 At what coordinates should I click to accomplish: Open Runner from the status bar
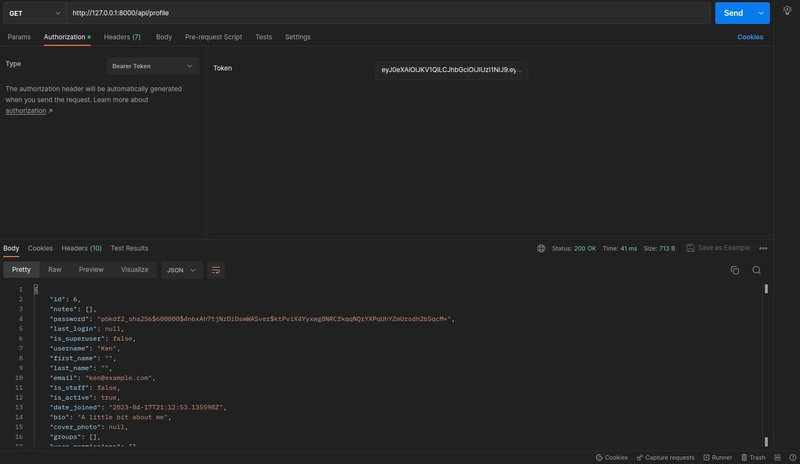click(x=717, y=457)
